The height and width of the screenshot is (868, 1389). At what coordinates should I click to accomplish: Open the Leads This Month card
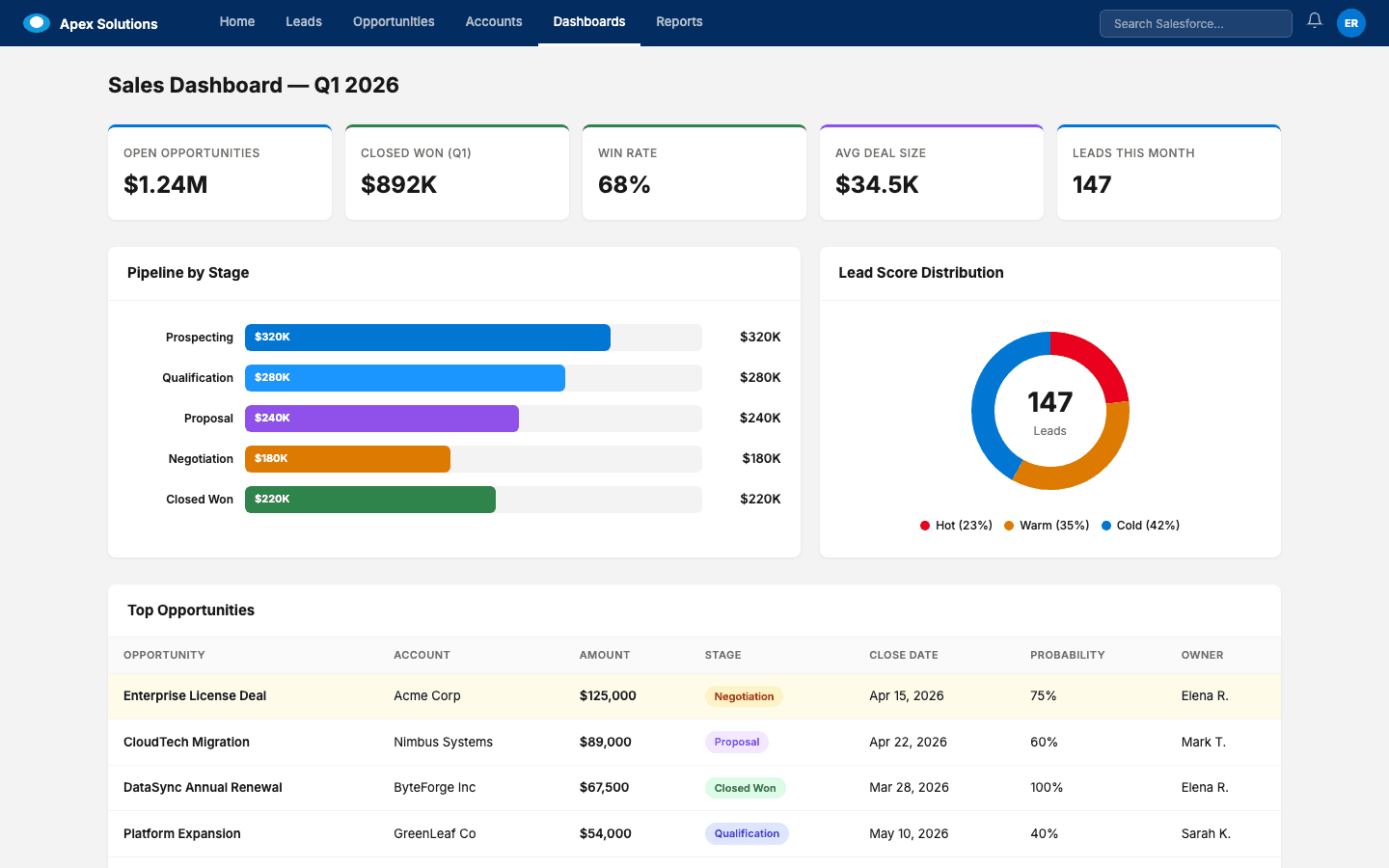pos(1169,173)
